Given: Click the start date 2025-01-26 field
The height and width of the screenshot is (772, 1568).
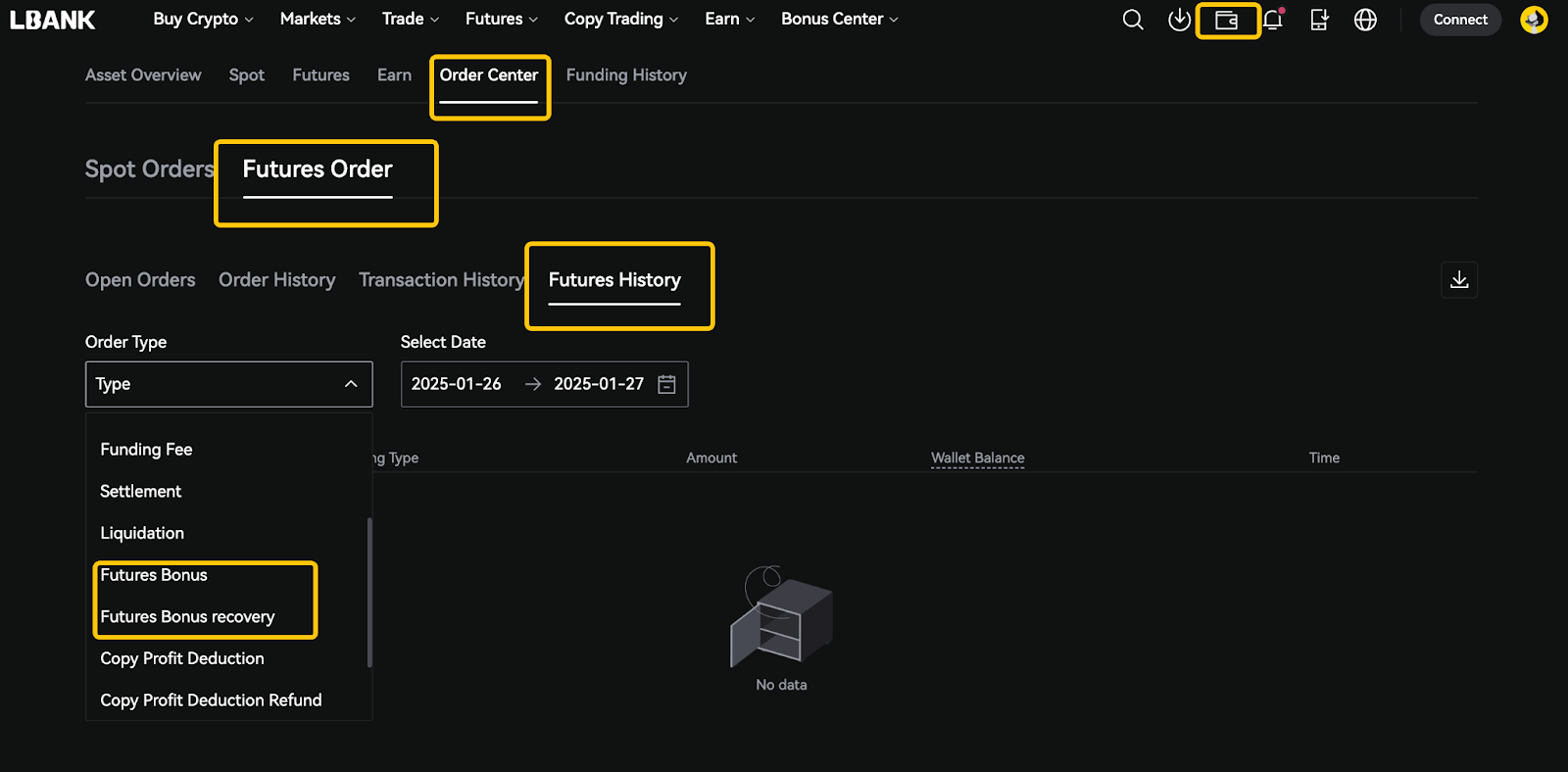Looking at the screenshot, I should pos(457,384).
